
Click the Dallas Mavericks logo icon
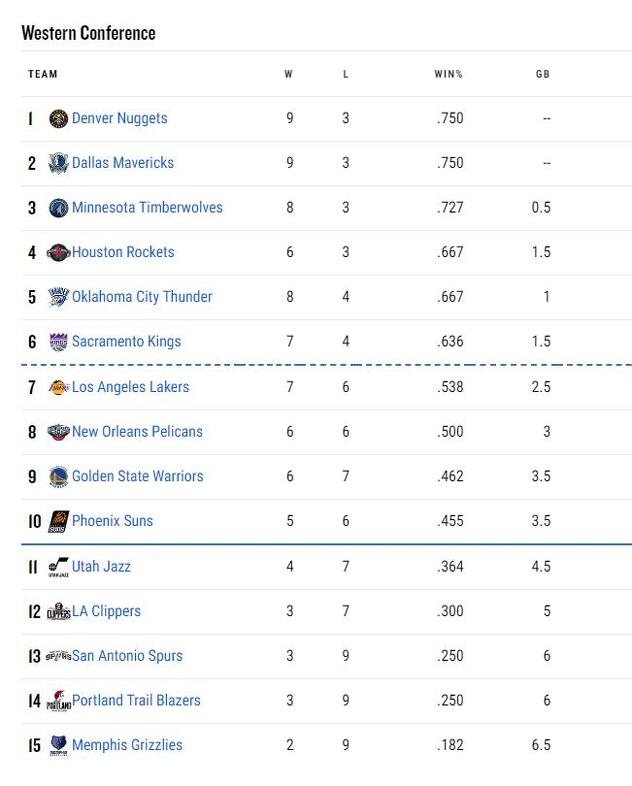(58, 163)
